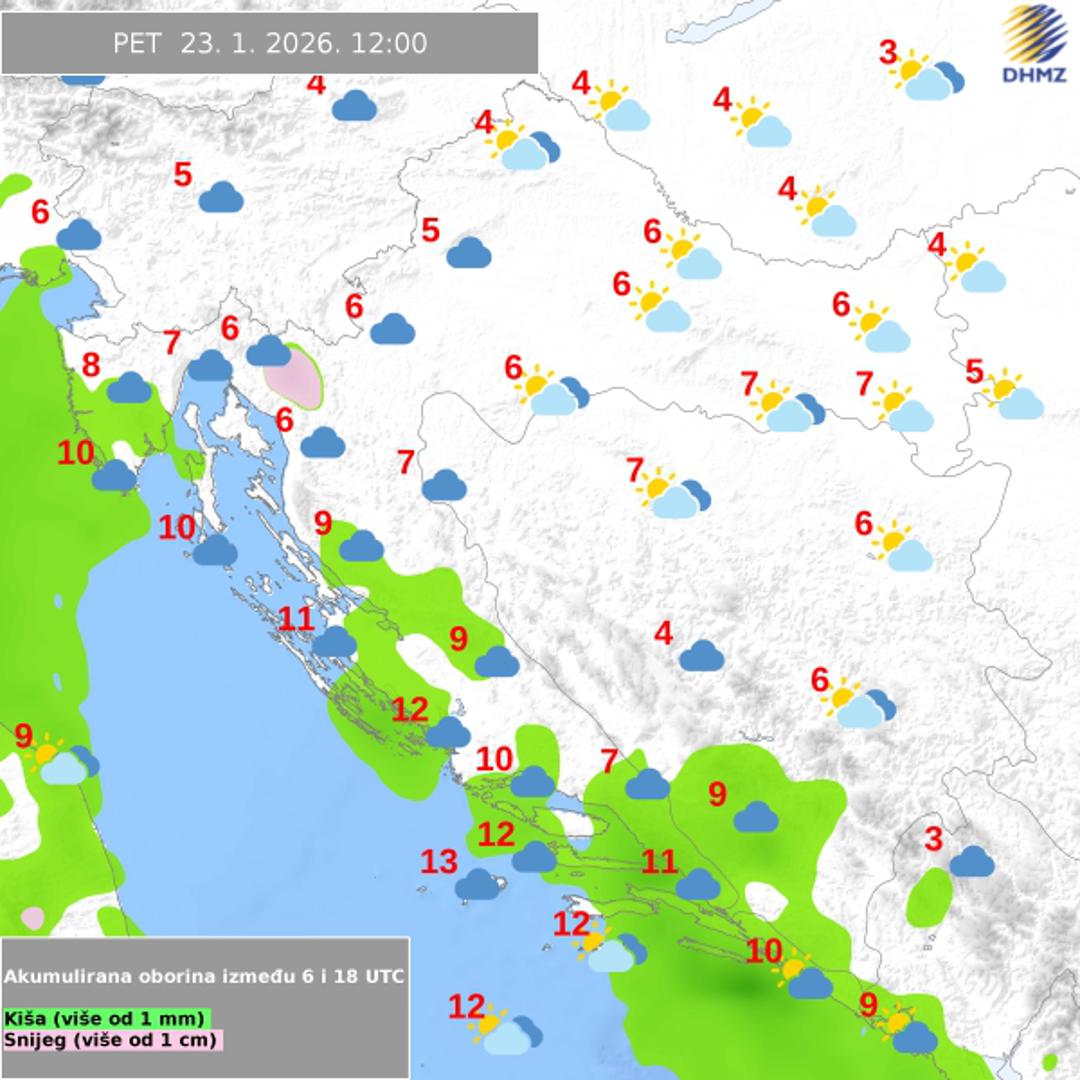Click the number 10 beside the partly sunny icon
This screenshot has height=1080, width=1080.
tap(764, 951)
